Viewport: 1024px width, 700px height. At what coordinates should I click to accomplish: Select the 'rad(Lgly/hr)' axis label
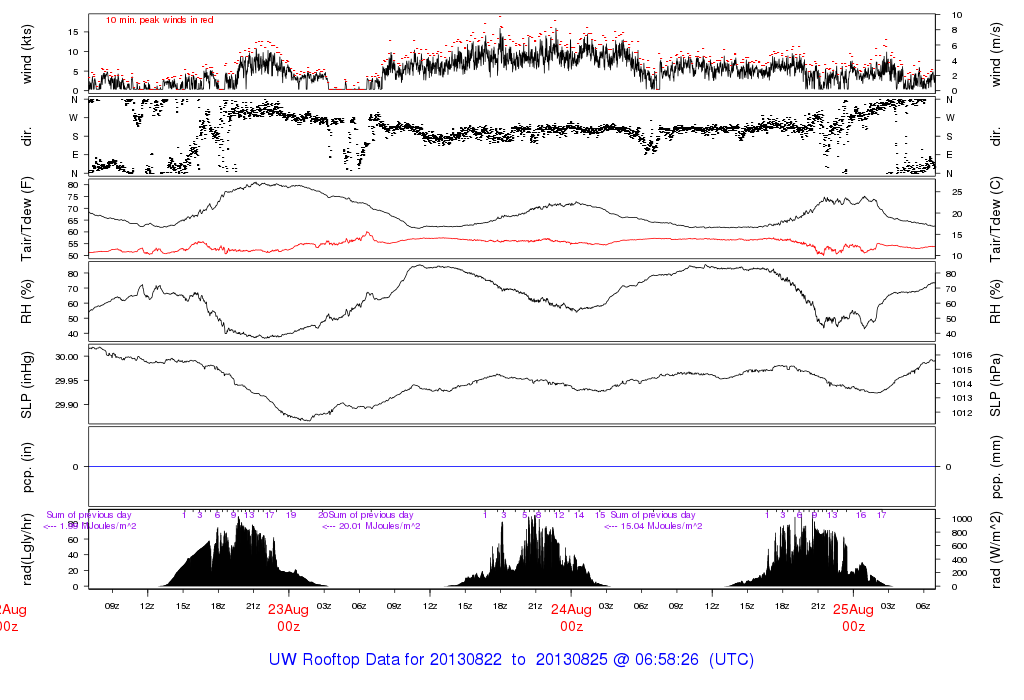27,549
